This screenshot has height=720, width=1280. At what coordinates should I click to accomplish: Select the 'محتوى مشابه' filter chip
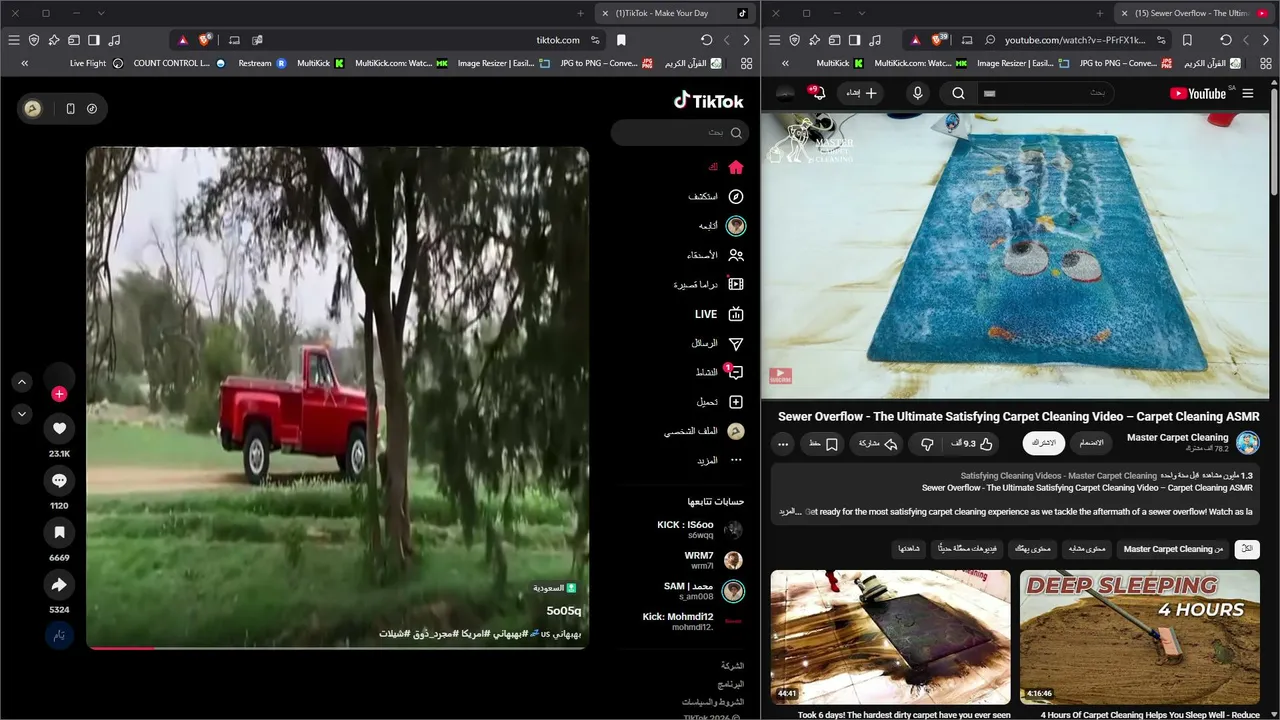pyautogui.click(x=1086, y=549)
